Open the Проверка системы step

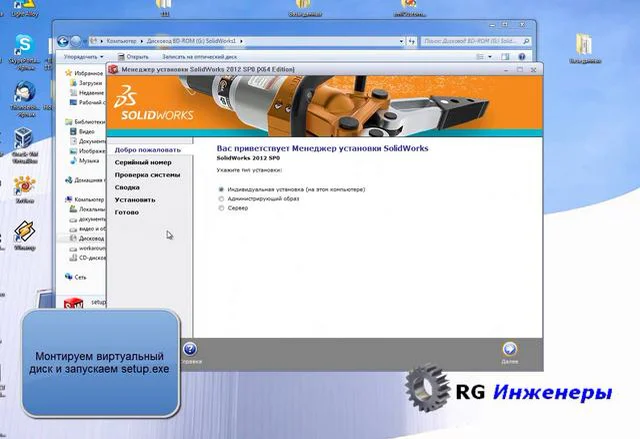[147, 175]
